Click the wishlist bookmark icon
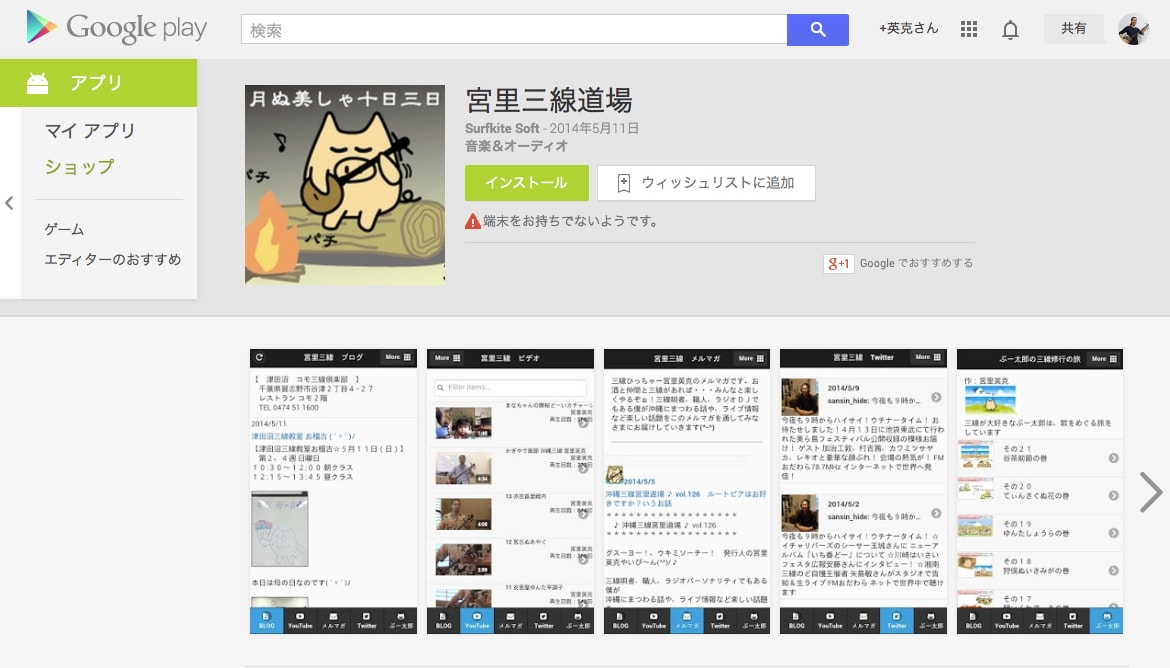 (624, 183)
